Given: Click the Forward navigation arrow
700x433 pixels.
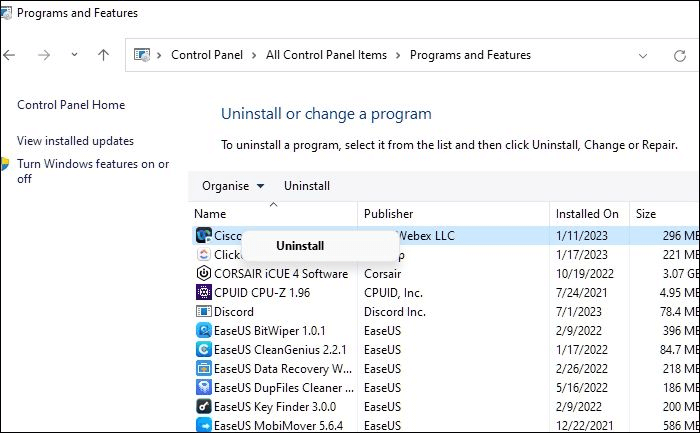Looking at the screenshot, I should [44, 55].
